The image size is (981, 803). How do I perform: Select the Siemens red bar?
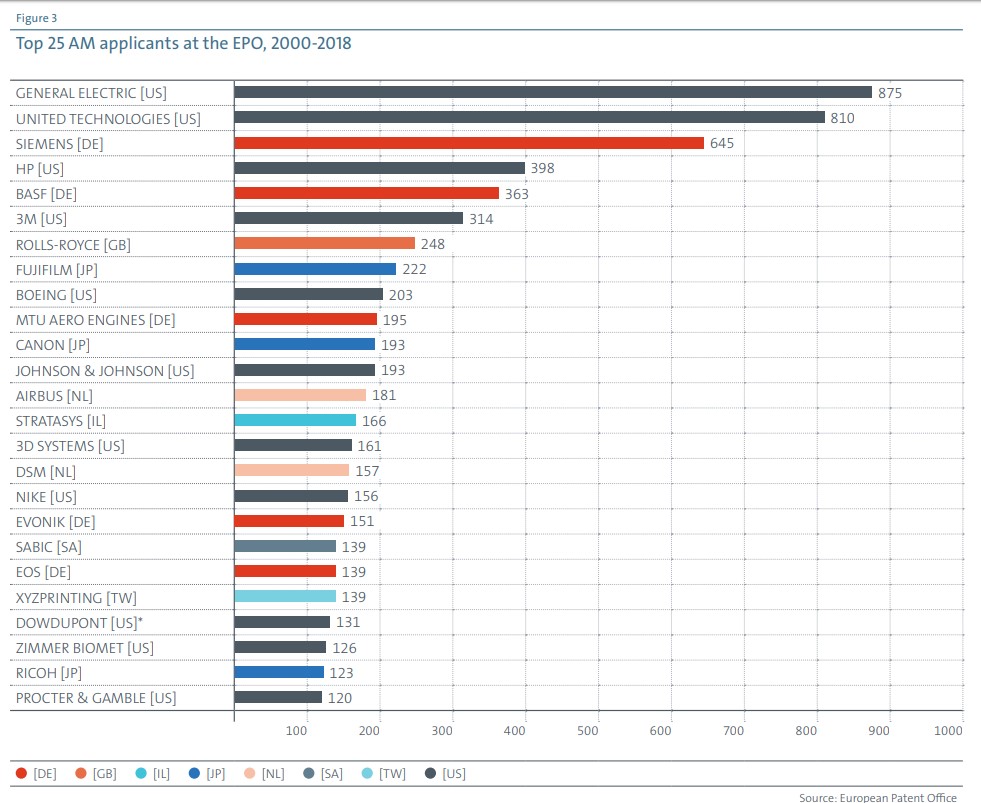coord(469,143)
